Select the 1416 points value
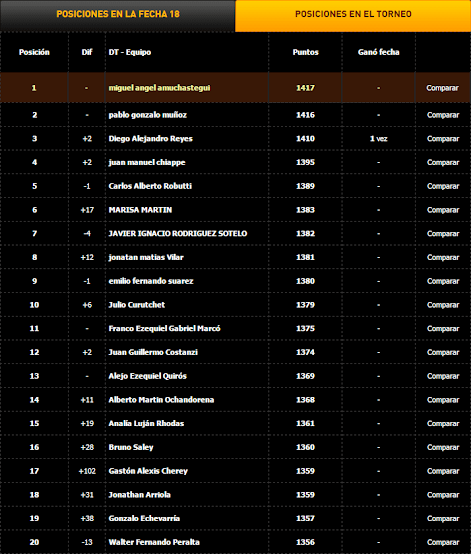The height and width of the screenshot is (554, 471). [305, 115]
